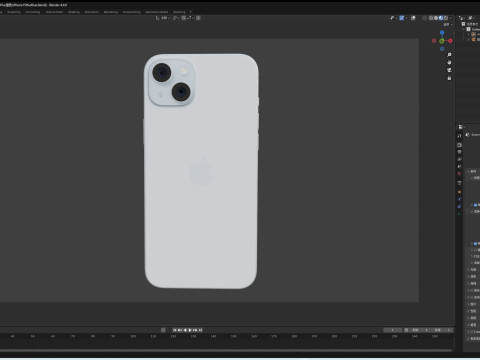Open the green Object Data properties tab
480x360 pixels.
click(x=459, y=213)
